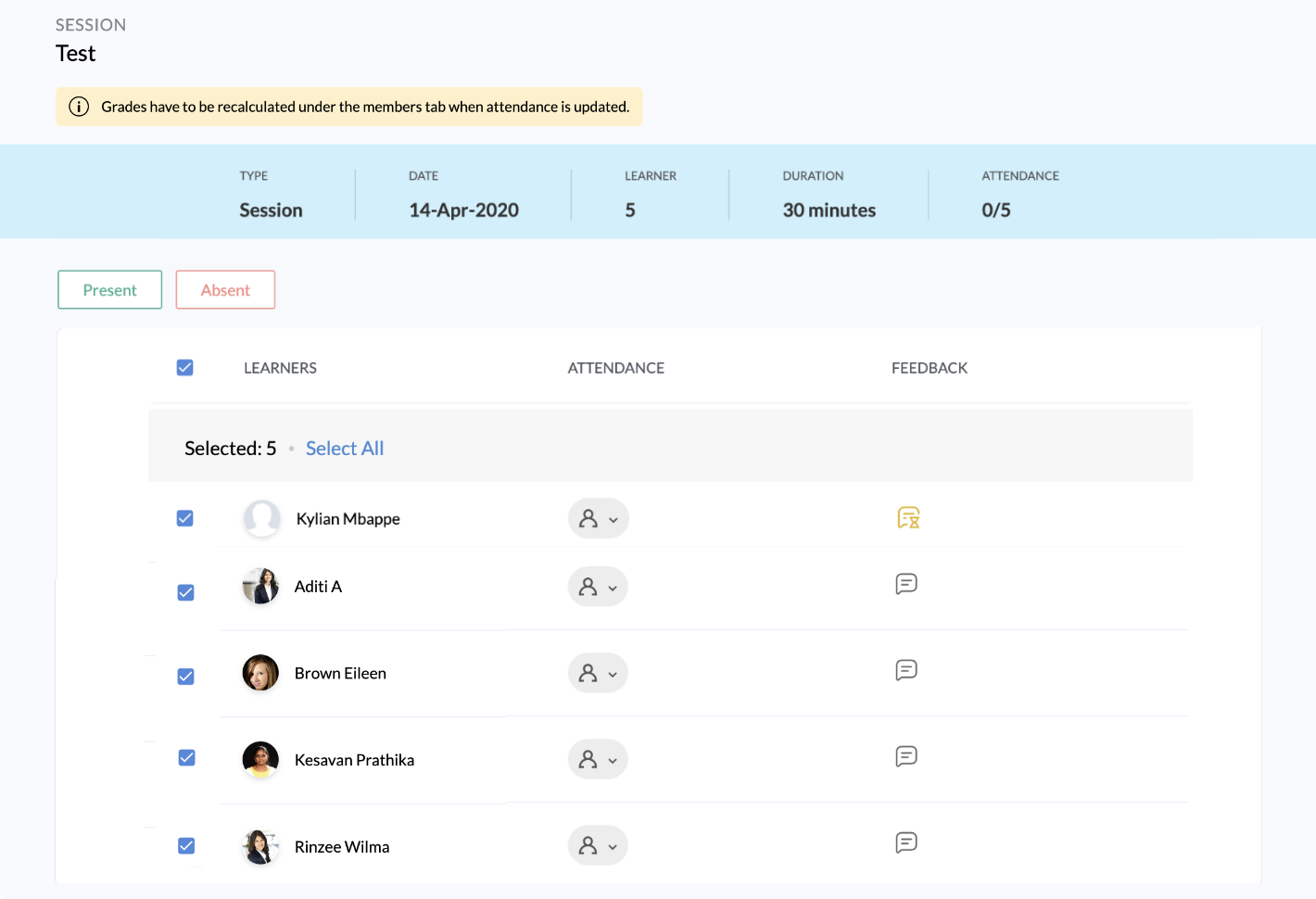Open Brown Eileen's attendance dropdown
1316x899 pixels.
click(598, 673)
